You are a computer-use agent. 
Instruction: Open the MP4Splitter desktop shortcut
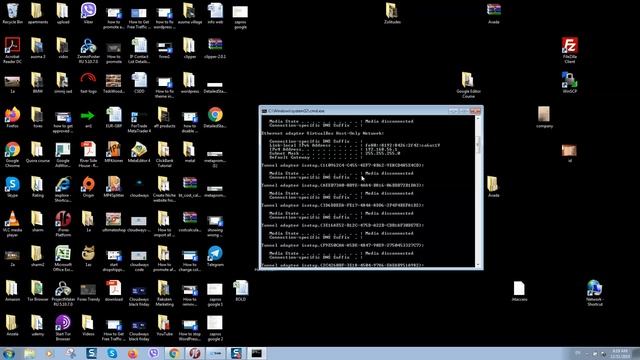[114, 184]
